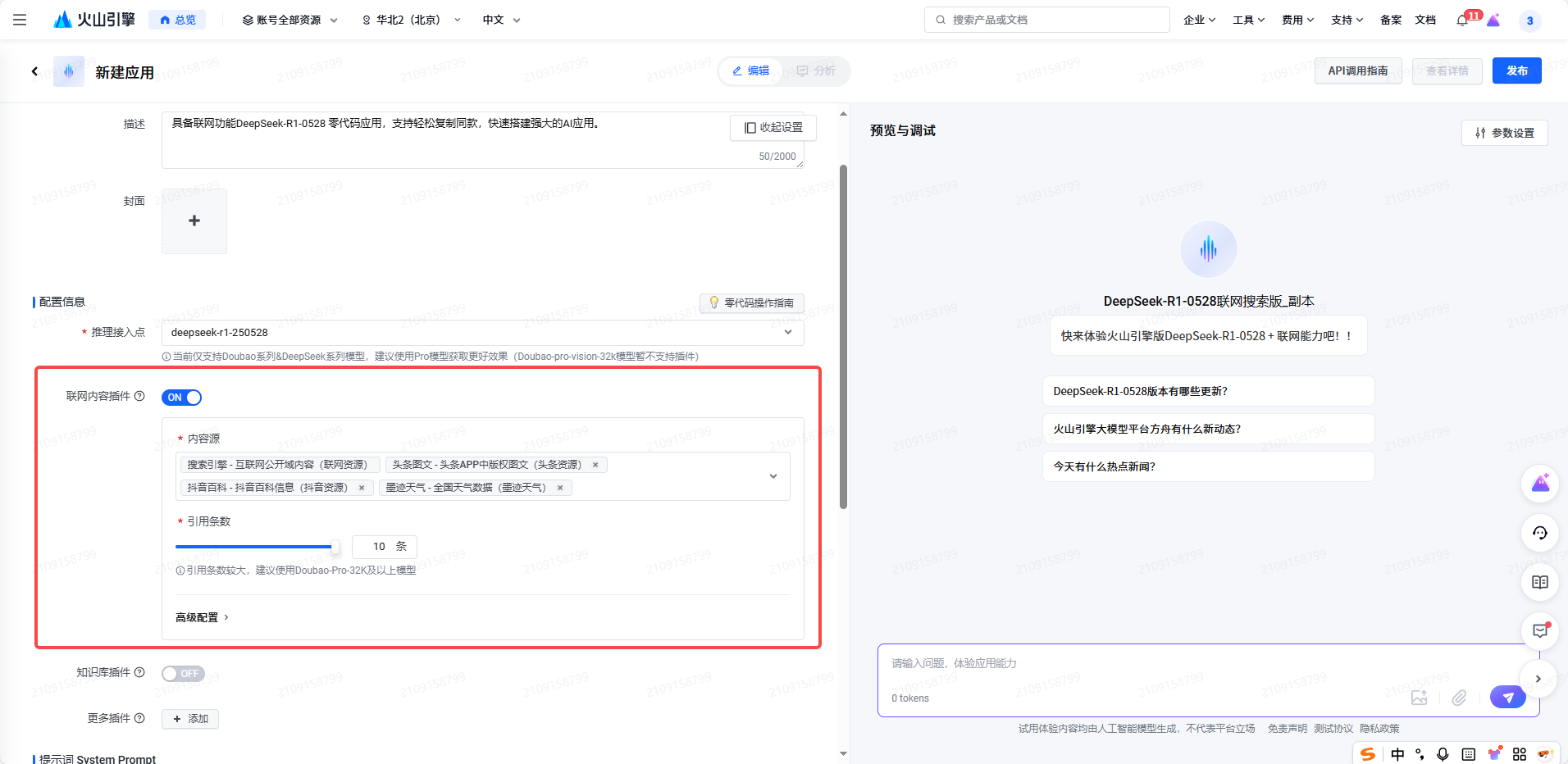Toggle Sogou voice input microphone
Viewport: 1568px width, 764px height.
click(x=1443, y=754)
